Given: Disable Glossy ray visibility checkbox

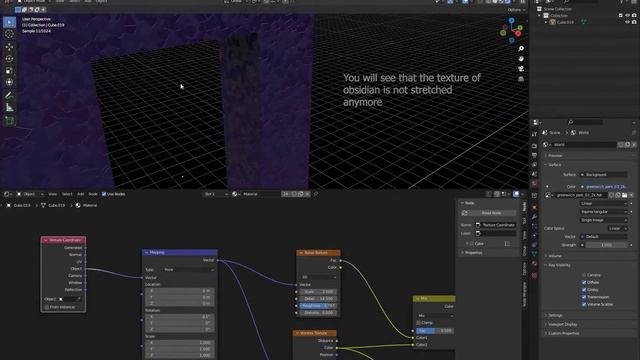Looking at the screenshot, I should [x=584, y=290].
